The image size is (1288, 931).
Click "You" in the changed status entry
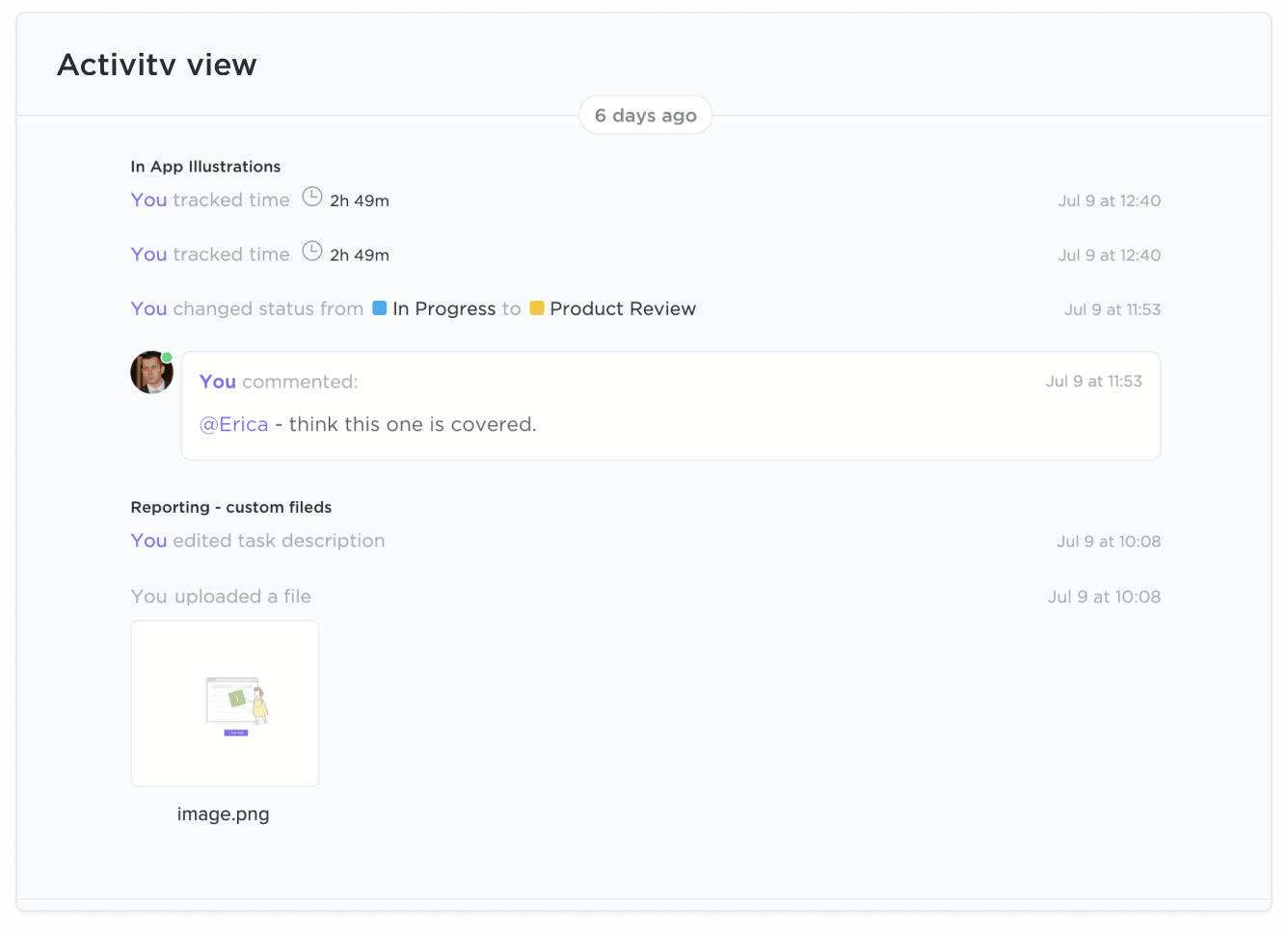click(x=149, y=308)
